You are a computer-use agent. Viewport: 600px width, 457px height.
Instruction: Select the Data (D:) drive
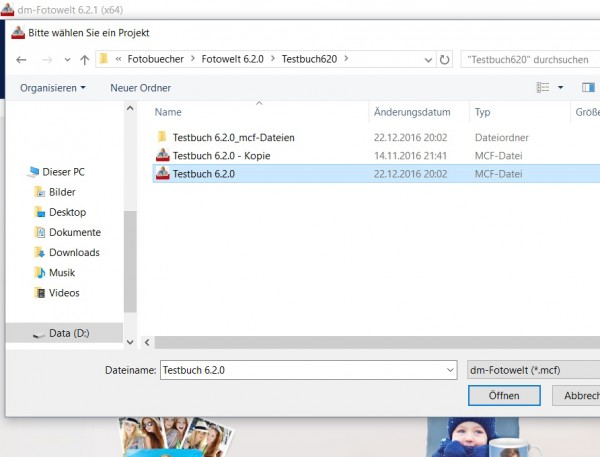pyautogui.click(x=68, y=333)
